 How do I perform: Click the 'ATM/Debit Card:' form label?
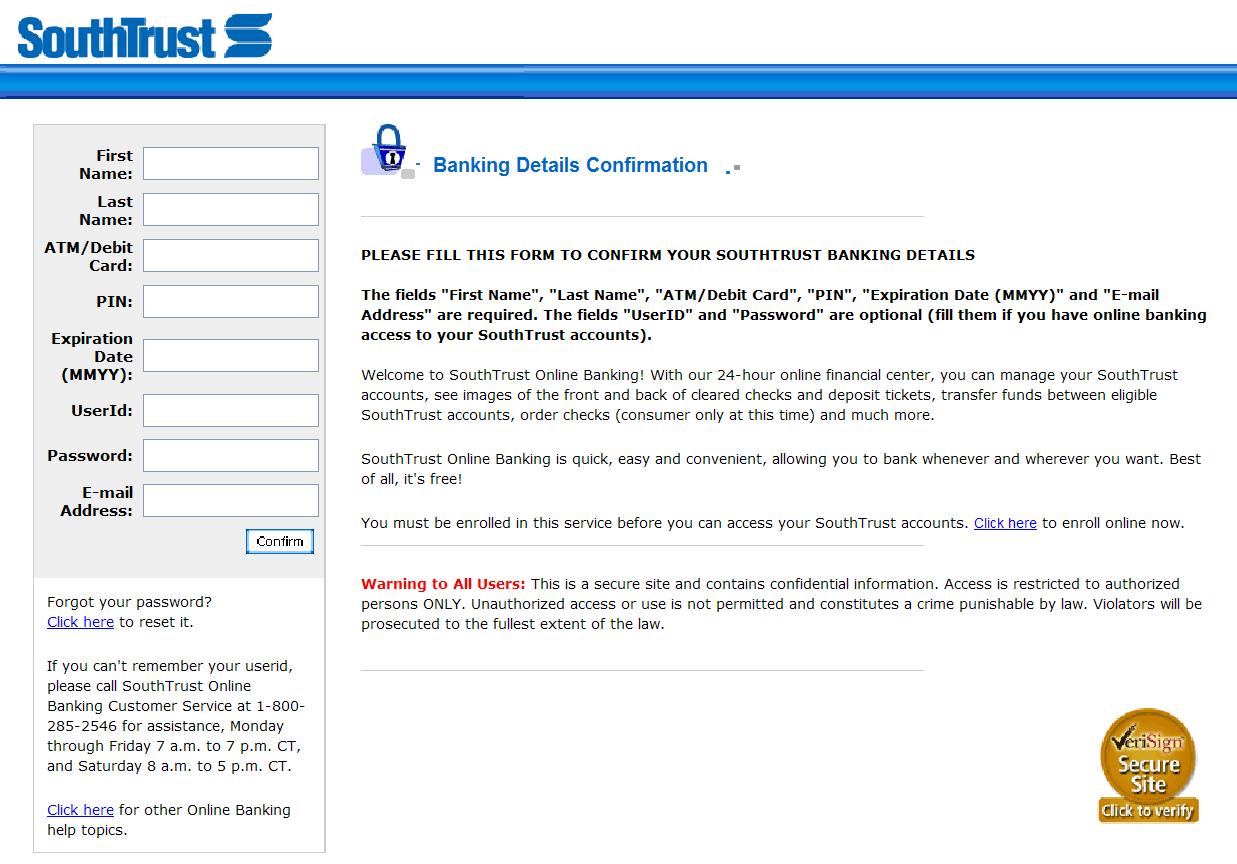[x=89, y=256]
